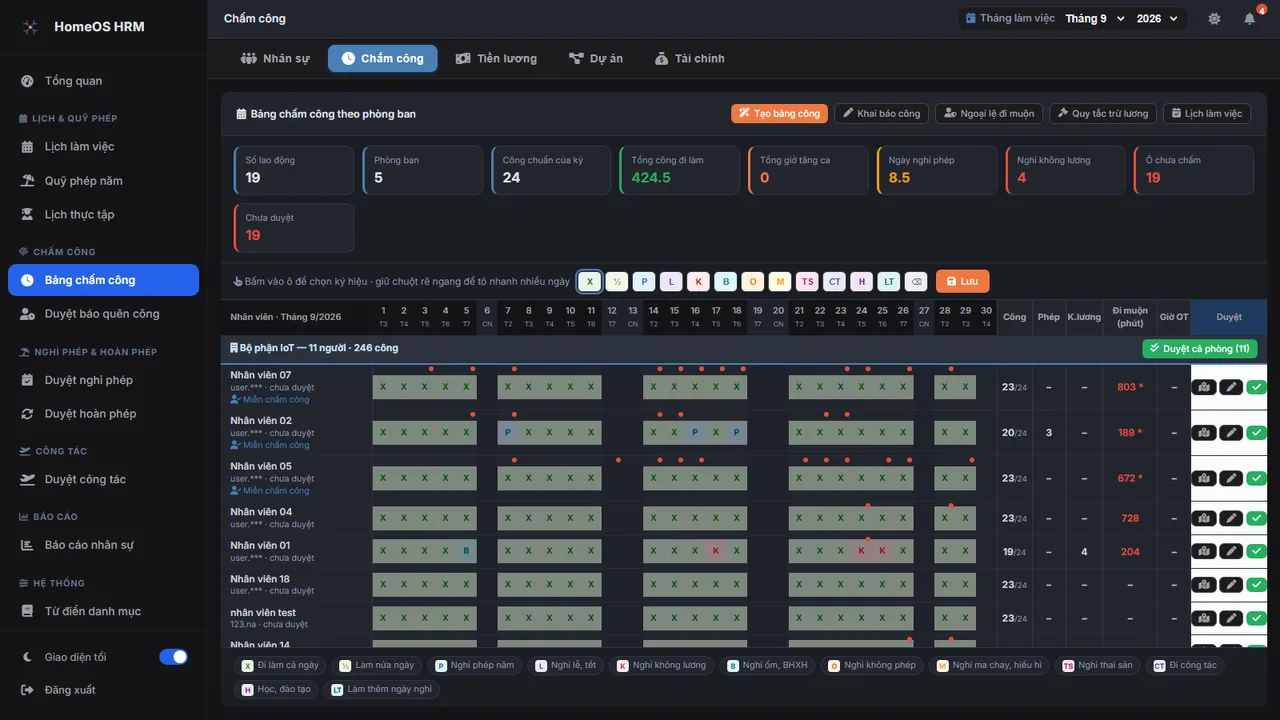Image resolution: width=1280 pixels, height=720 pixels.
Task: Approve Nhân viên 05 with green check
Action: [1256, 478]
